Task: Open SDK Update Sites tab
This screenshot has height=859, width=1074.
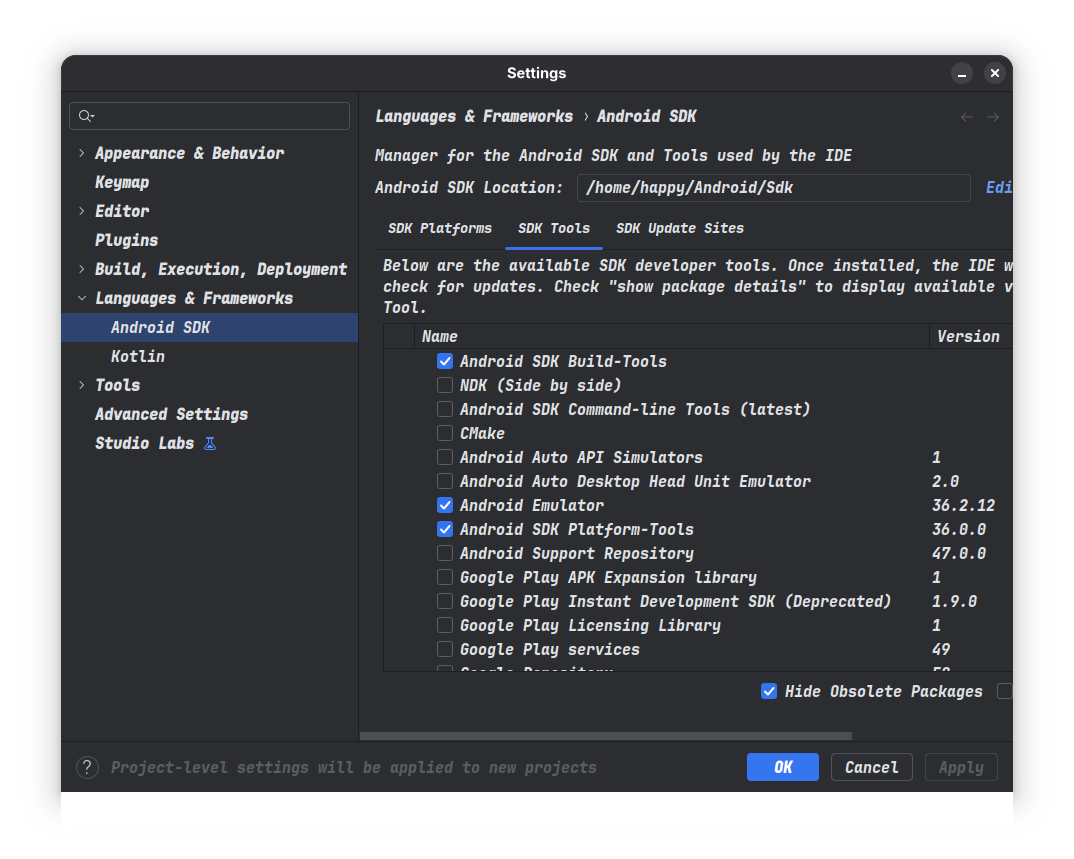Action: [679, 228]
